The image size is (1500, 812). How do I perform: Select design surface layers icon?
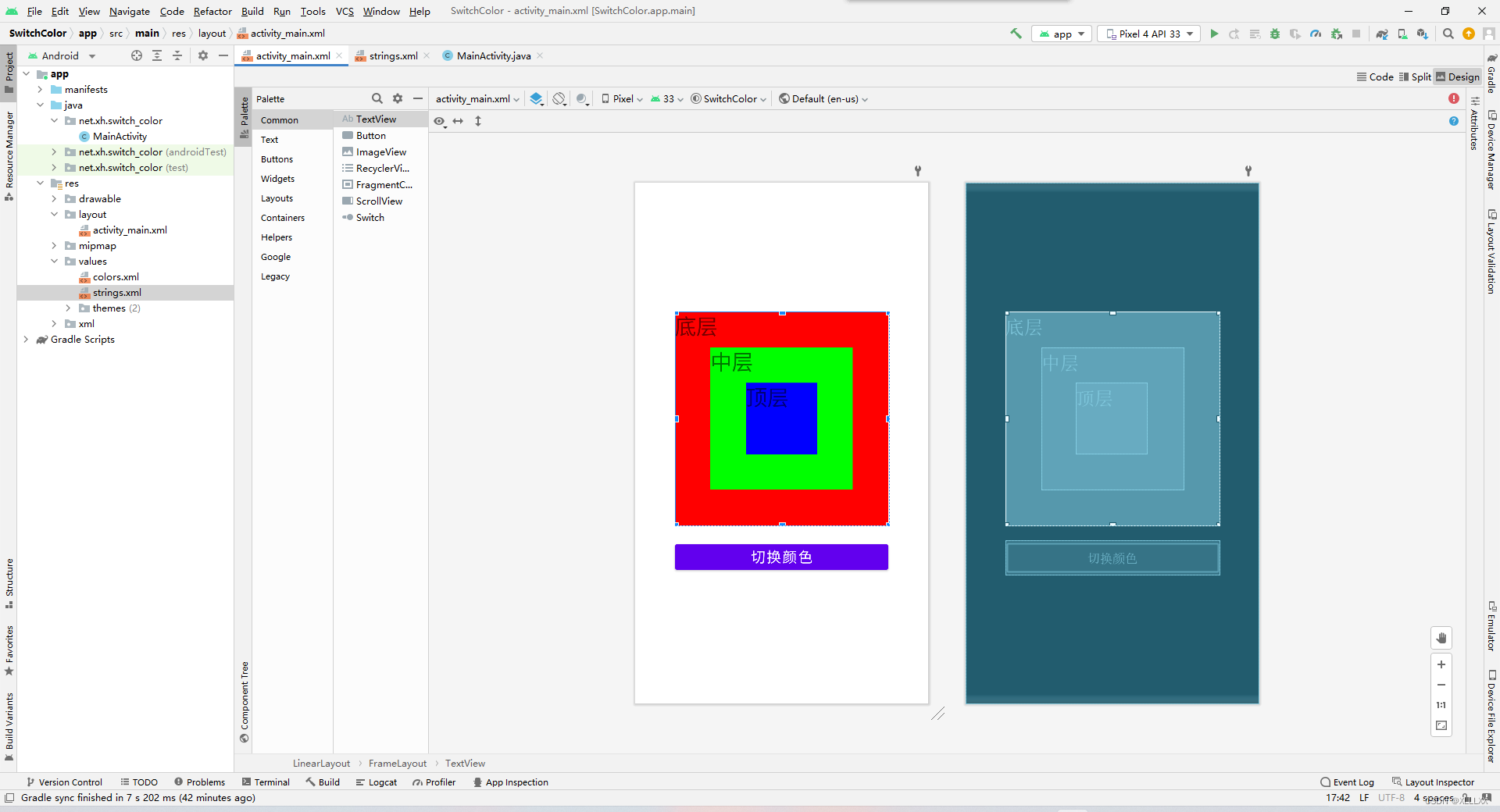(x=536, y=98)
